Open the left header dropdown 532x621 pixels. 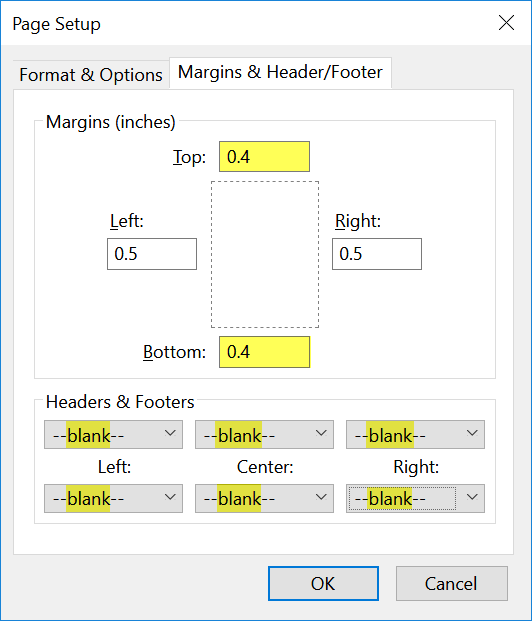click(x=113, y=434)
